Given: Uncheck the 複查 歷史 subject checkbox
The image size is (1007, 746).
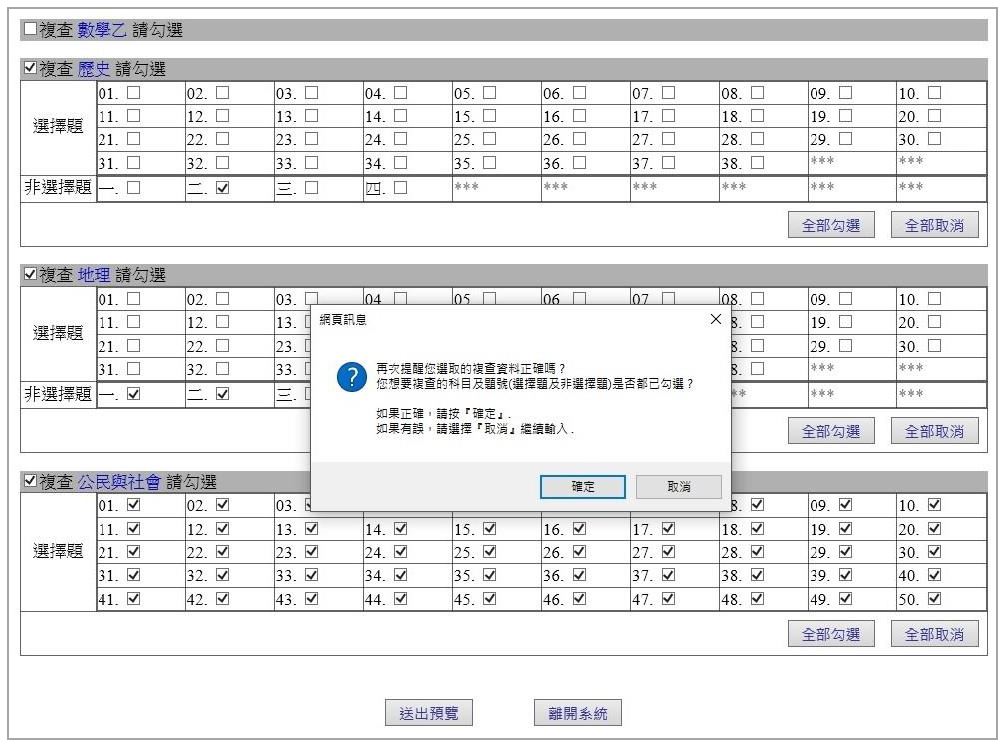Looking at the screenshot, I should [30, 69].
